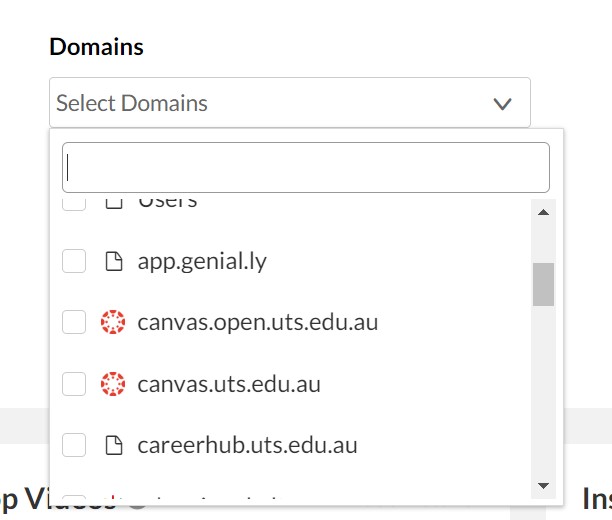Click the Canvas logo beside canvas.uts.edu.au
This screenshot has height=520, width=612.
coord(114,384)
